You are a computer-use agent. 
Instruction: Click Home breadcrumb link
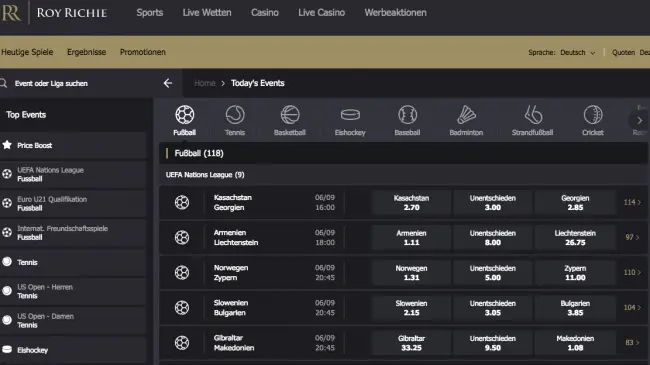click(205, 83)
